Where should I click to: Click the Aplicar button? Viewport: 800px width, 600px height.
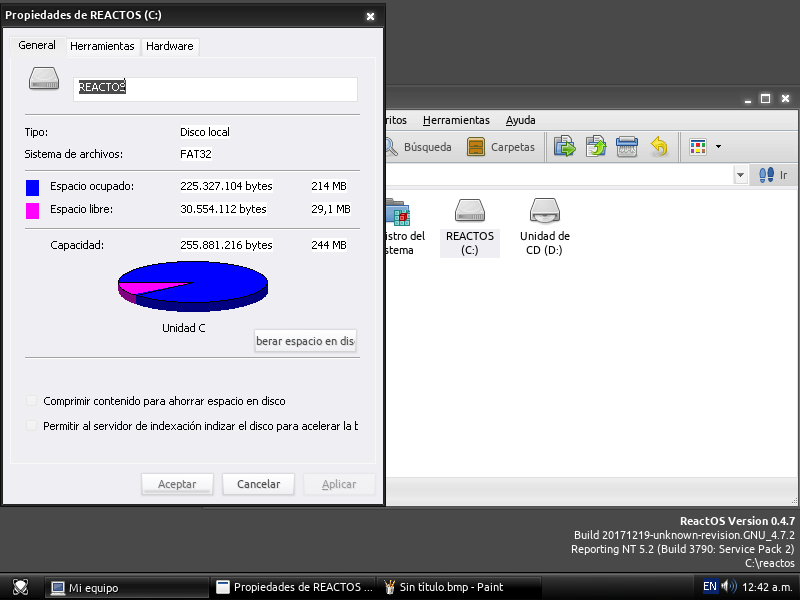(x=339, y=484)
